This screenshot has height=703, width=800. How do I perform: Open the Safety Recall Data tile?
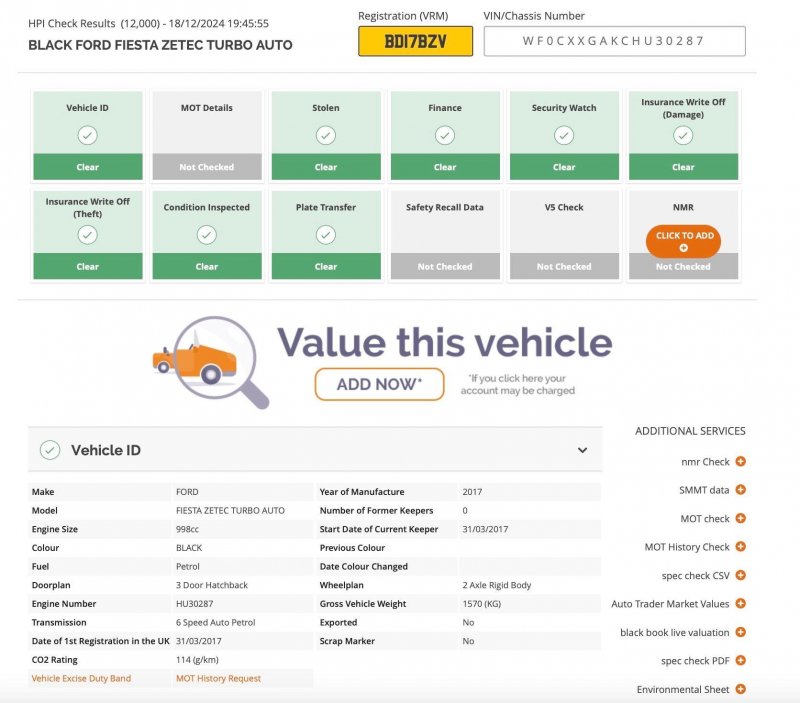[x=445, y=235]
